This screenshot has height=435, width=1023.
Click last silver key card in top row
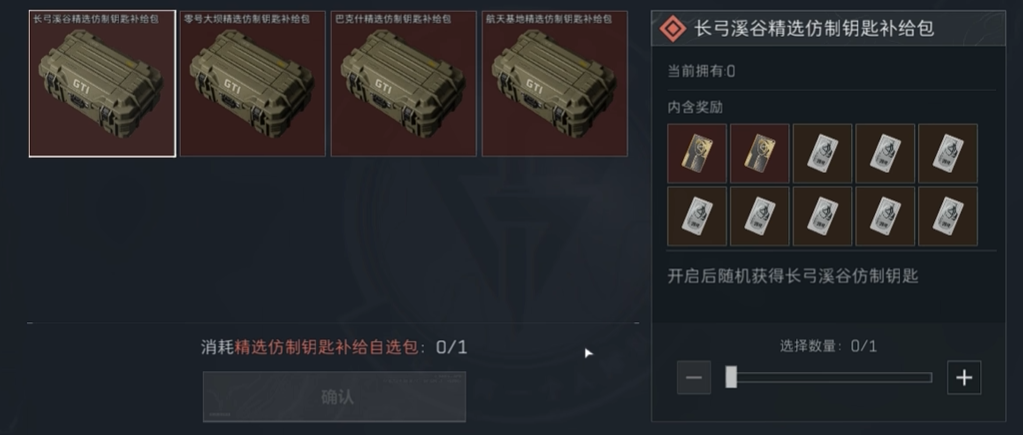(947, 153)
